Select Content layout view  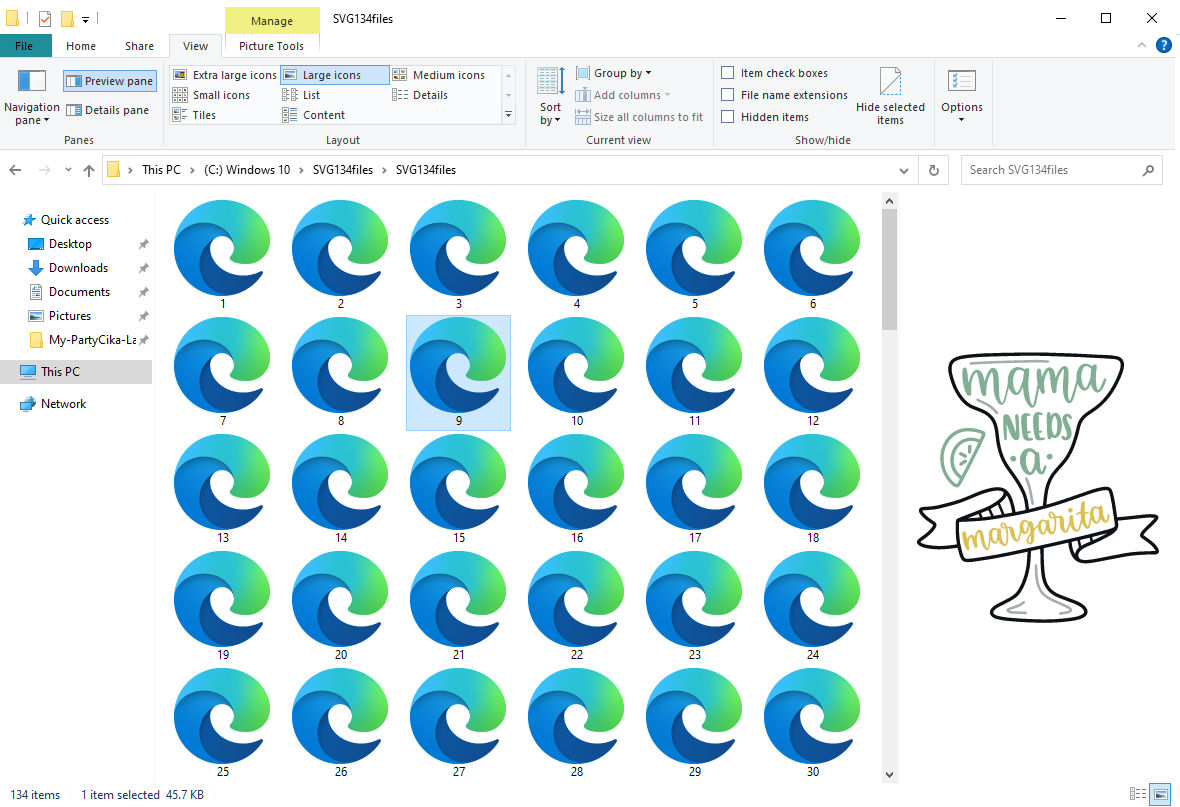click(314, 115)
